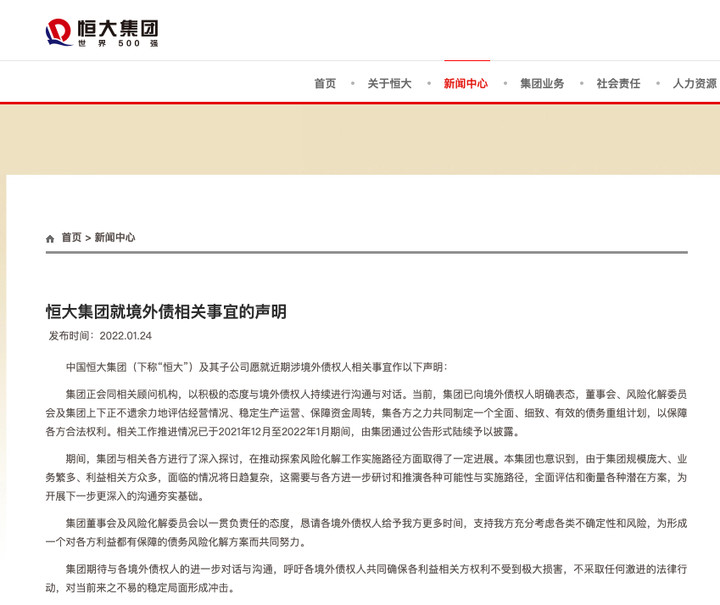Click the paragraph starting 集团期待与各境外债权人

tap(366, 578)
